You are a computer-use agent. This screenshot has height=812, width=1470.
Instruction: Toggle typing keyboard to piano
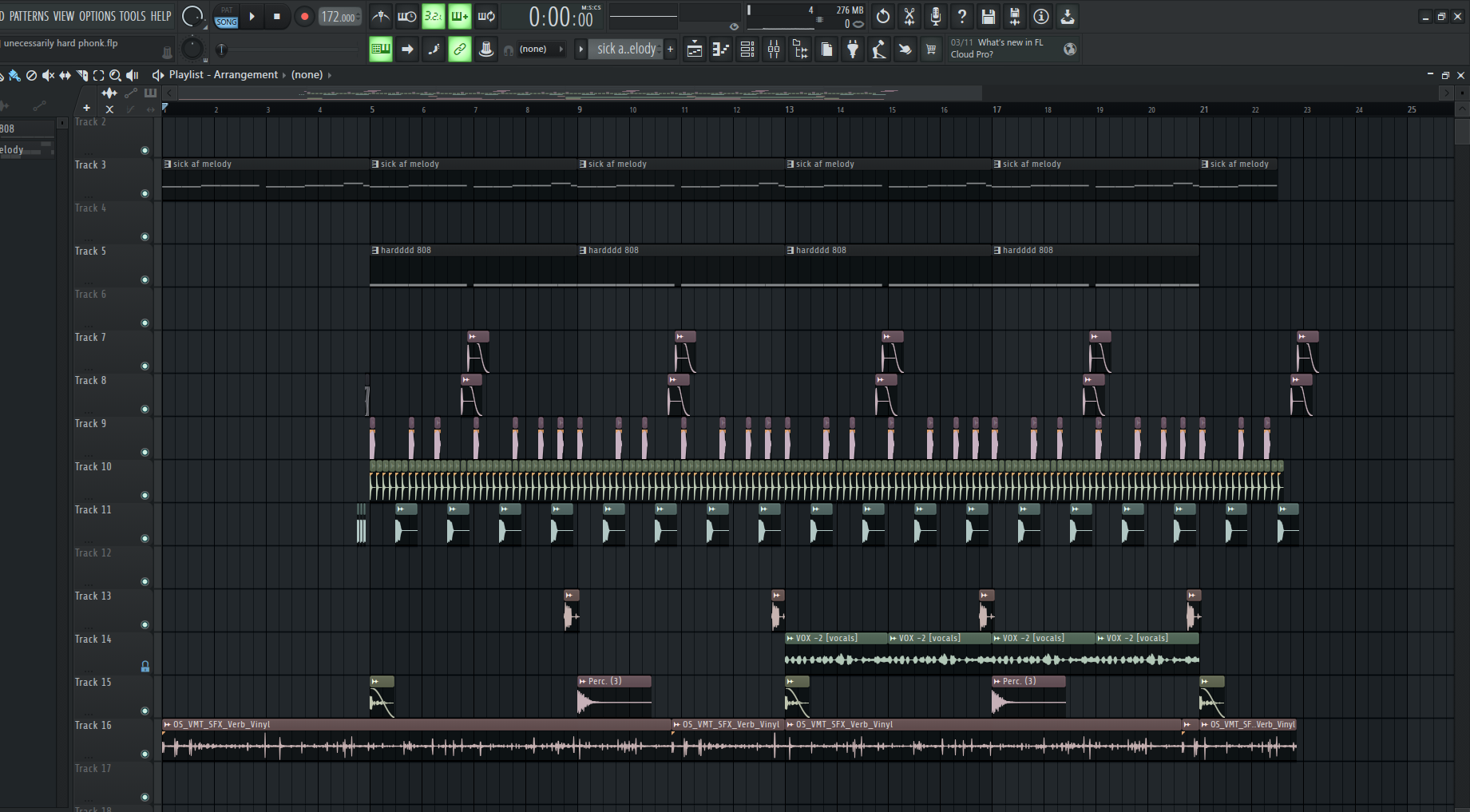tap(381, 50)
